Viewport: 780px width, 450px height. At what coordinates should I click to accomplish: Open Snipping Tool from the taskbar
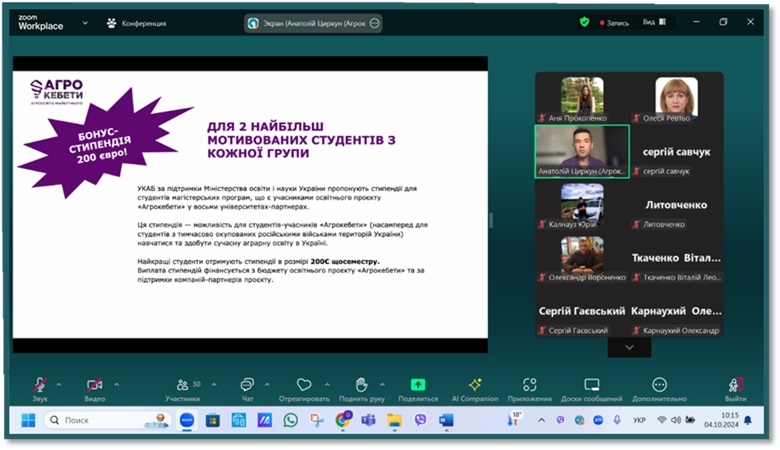click(x=316, y=421)
